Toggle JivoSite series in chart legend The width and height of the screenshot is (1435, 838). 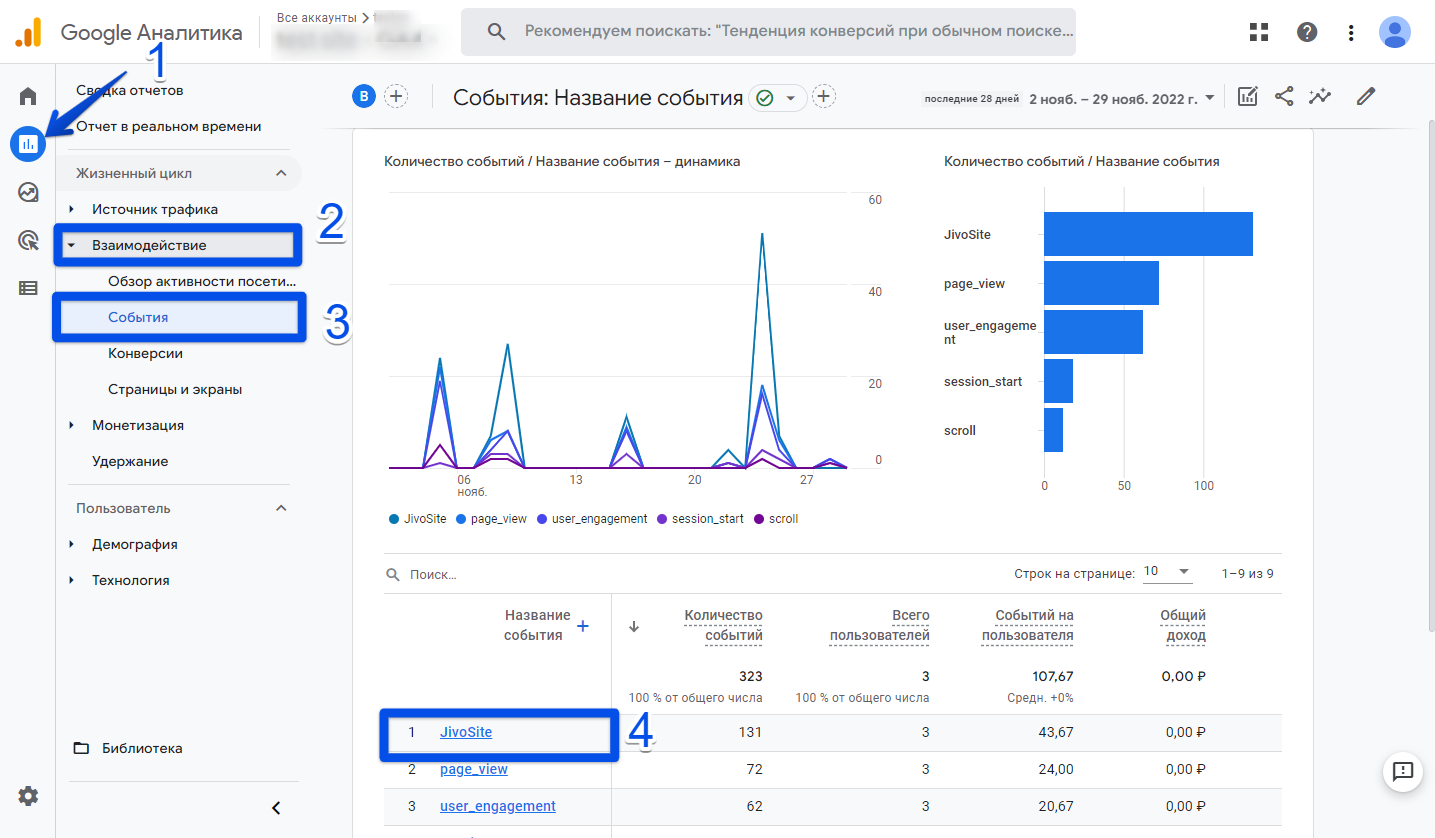418,519
